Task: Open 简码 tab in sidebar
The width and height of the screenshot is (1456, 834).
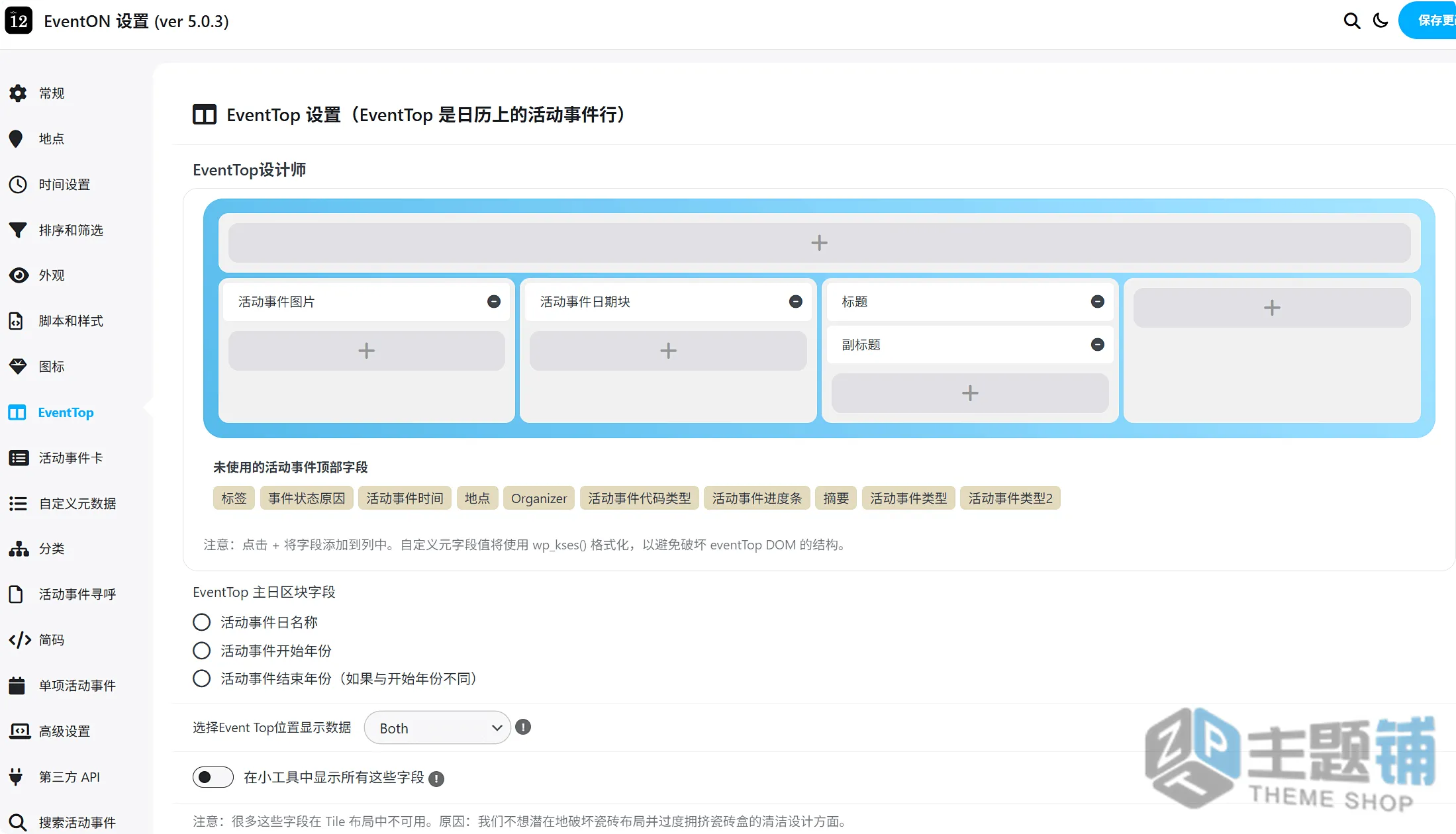Action: pos(52,640)
